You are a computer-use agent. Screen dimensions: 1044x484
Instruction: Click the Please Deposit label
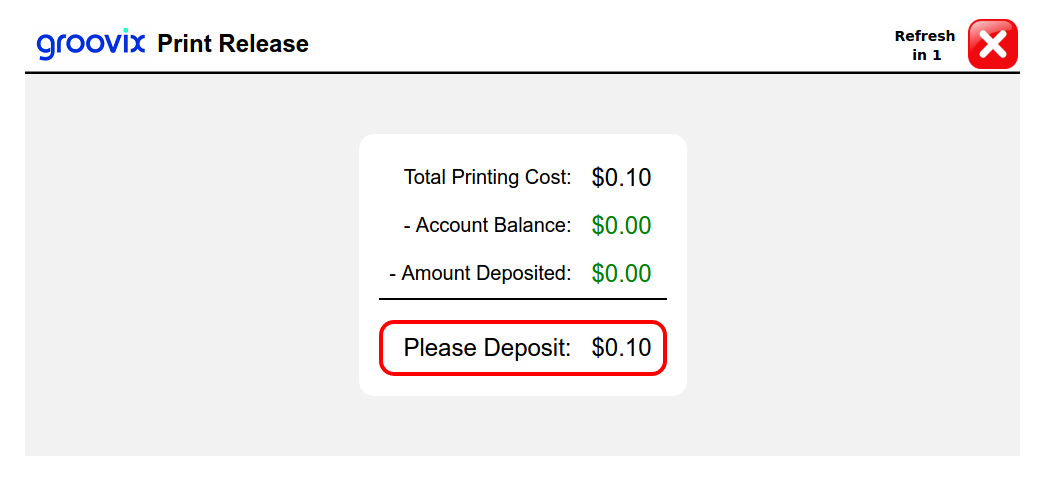(x=487, y=348)
